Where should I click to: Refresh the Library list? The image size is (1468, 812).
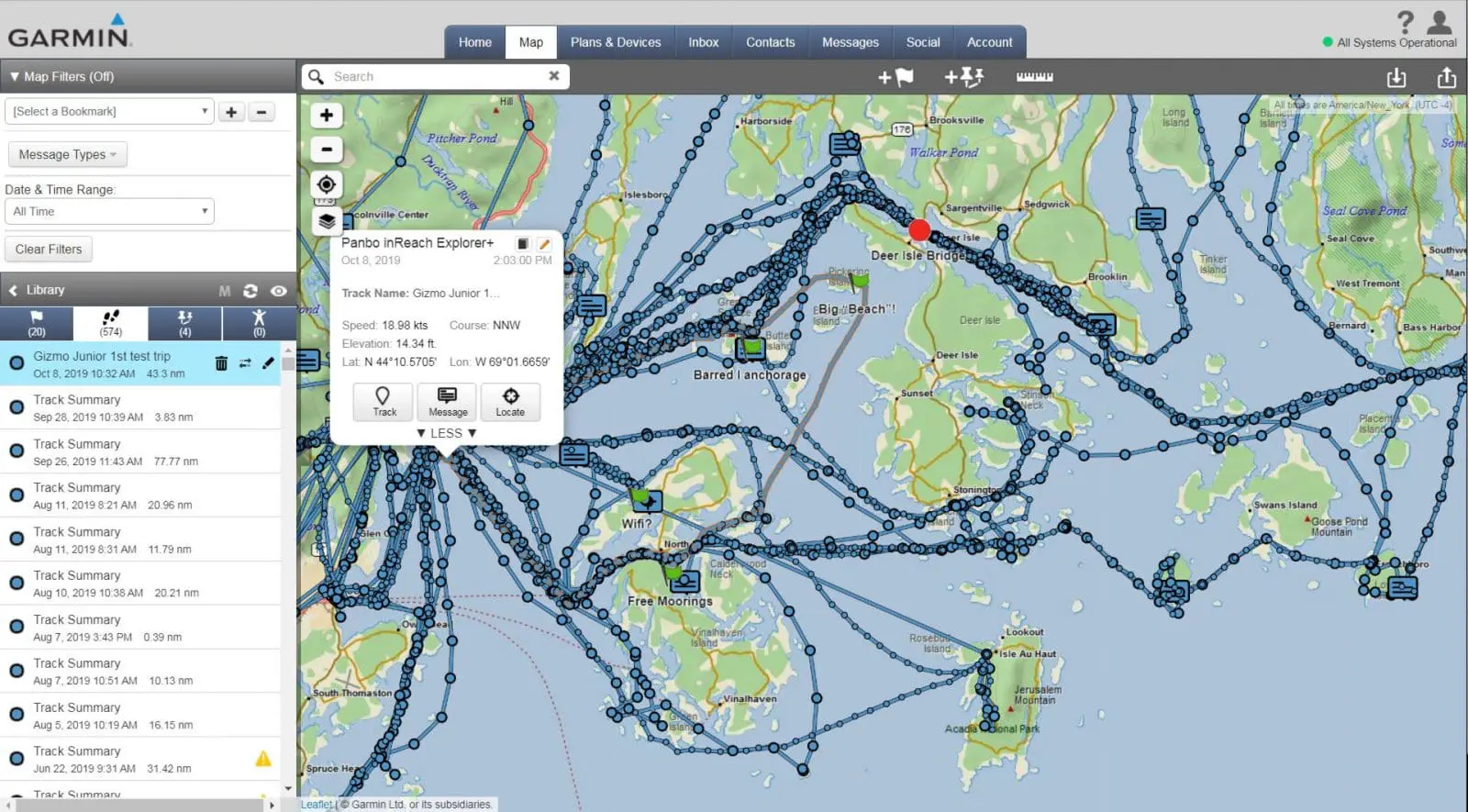coord(250,291)
